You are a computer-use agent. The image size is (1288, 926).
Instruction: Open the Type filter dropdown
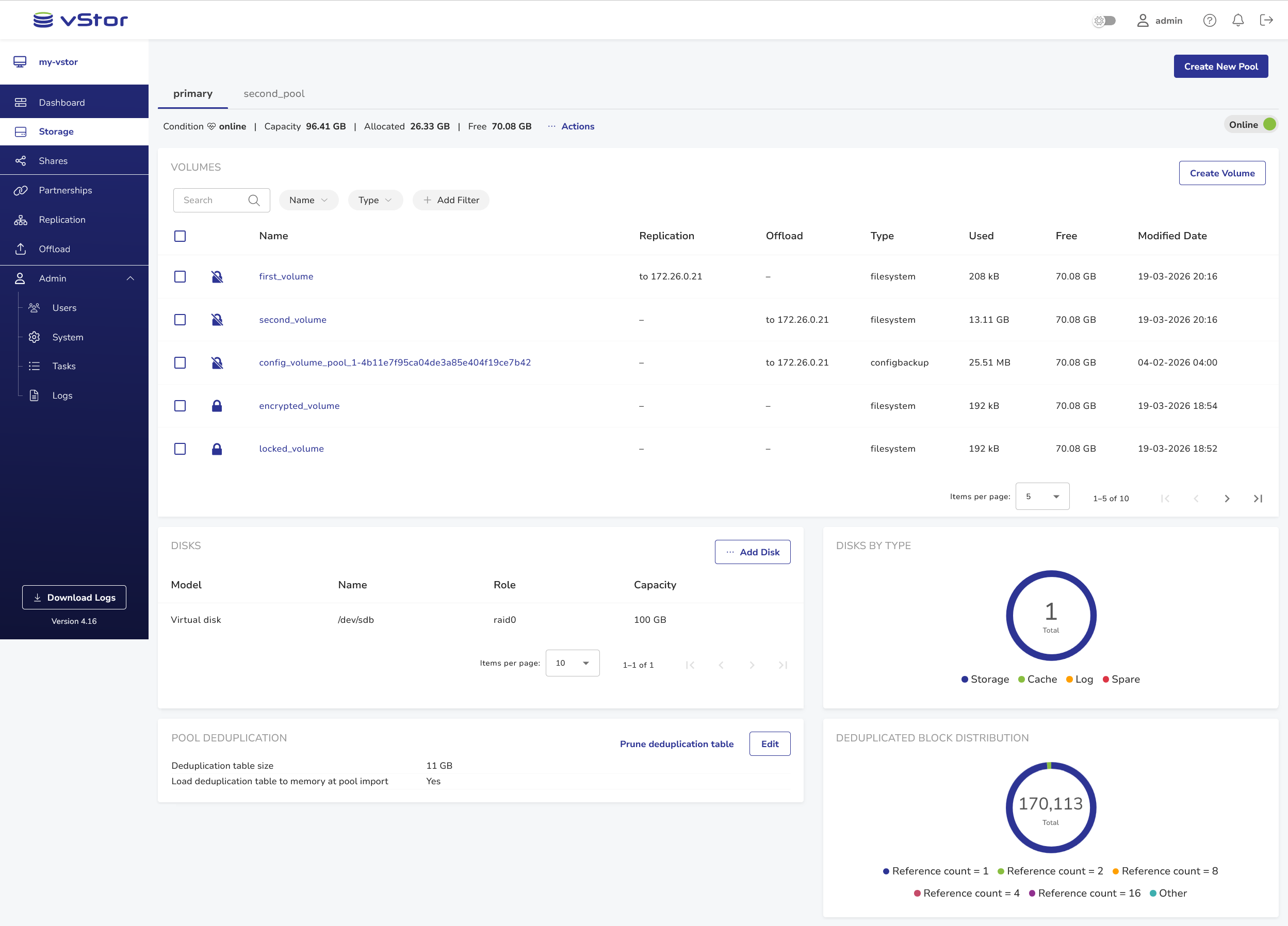coord(376,201)
